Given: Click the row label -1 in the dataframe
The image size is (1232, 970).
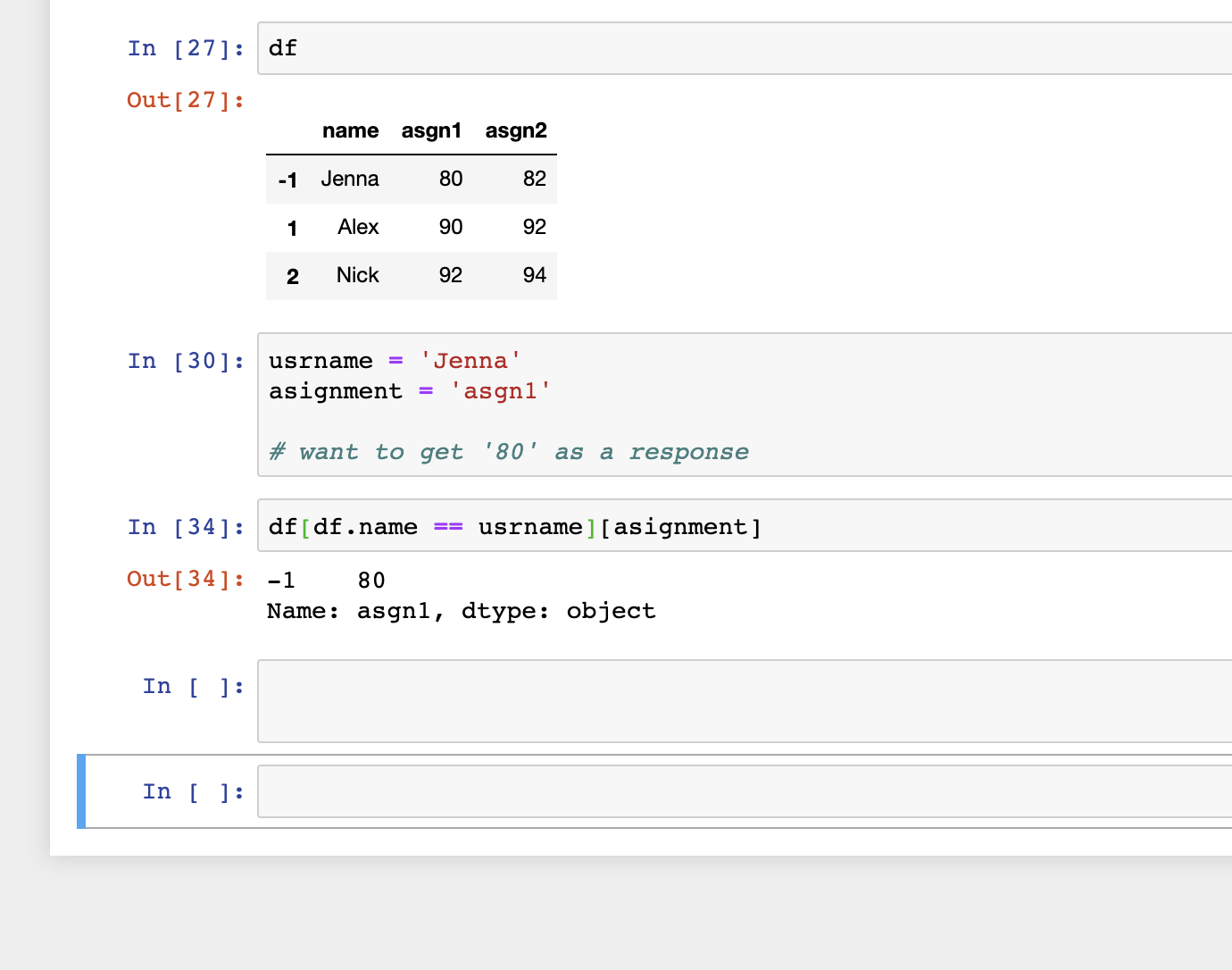Looking at the screenshot, I should (x=287, y=180).
